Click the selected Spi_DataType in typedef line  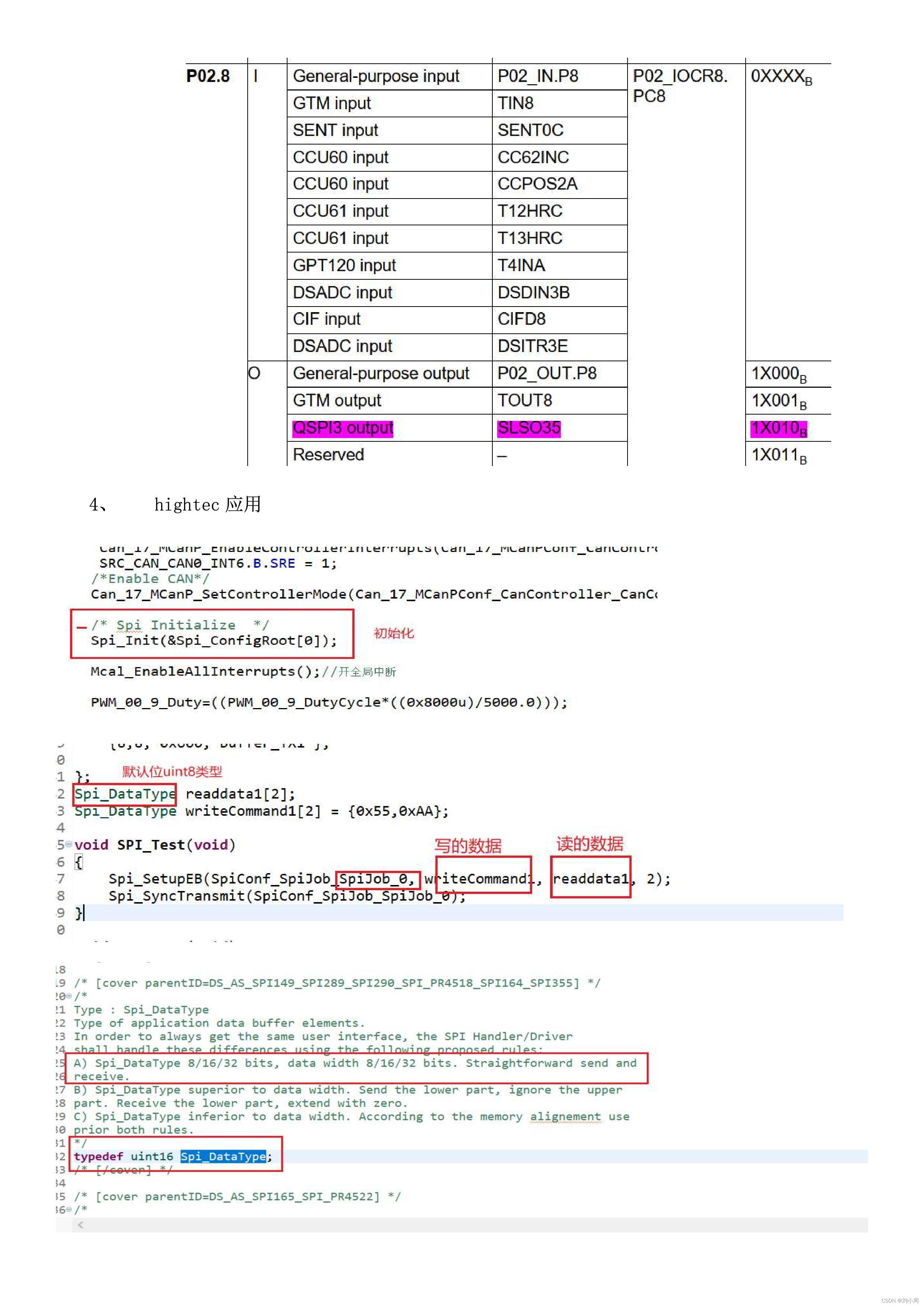(x=223, y=1157)
